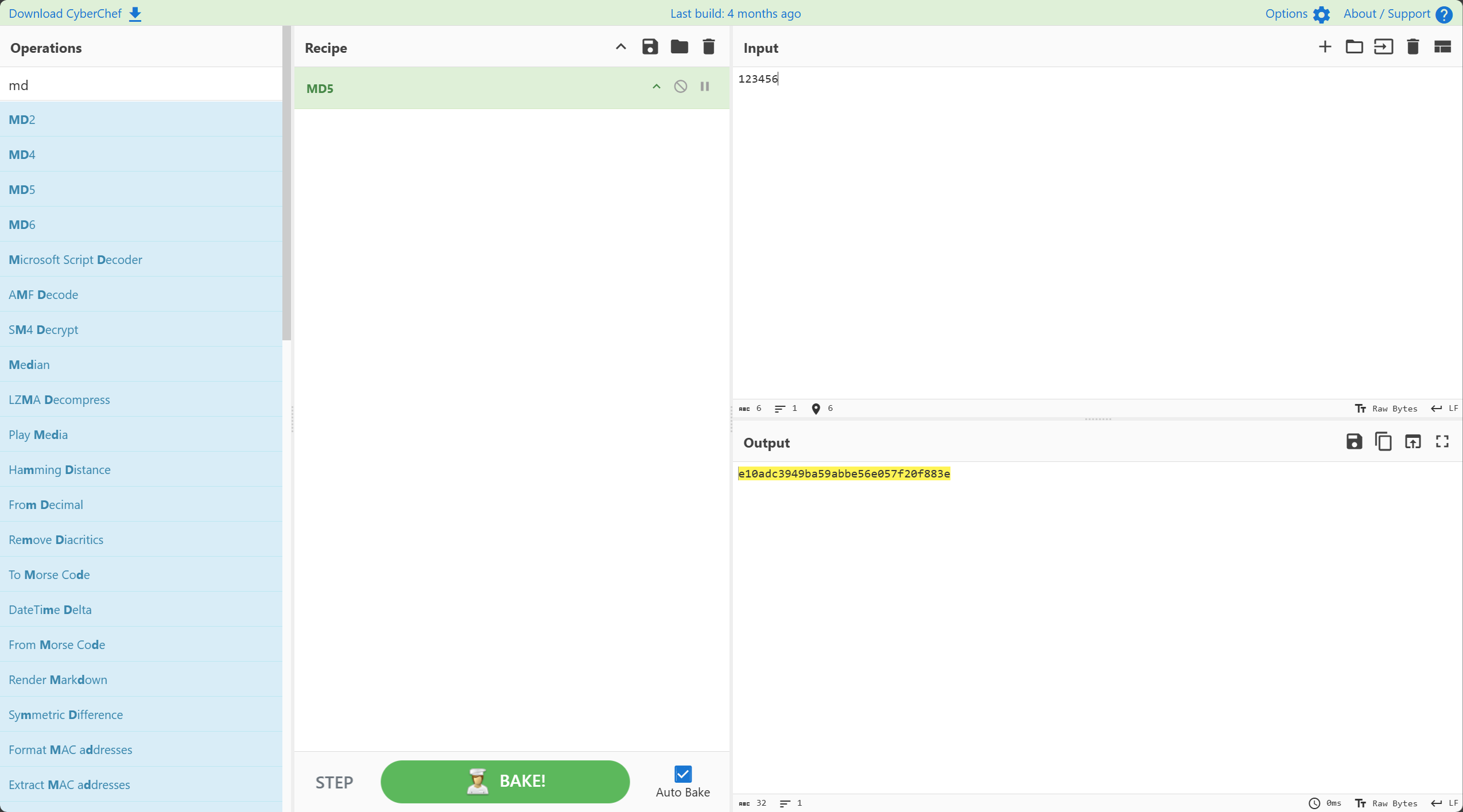Copy raw output to clipboard
The image size is (1463, 812).
coord(1383,441)
